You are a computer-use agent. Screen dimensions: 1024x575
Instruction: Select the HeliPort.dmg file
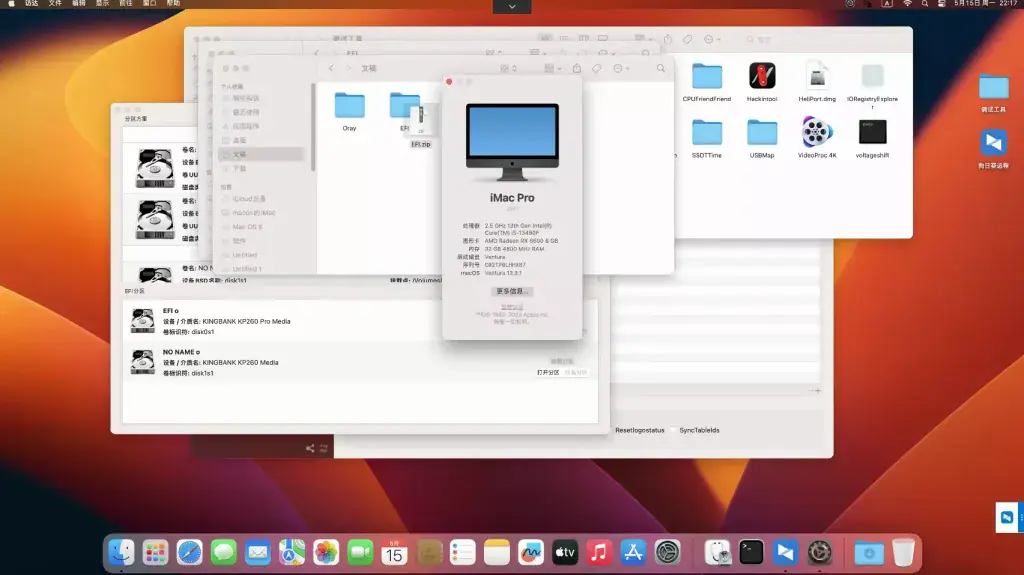click(x=817, y=76)
